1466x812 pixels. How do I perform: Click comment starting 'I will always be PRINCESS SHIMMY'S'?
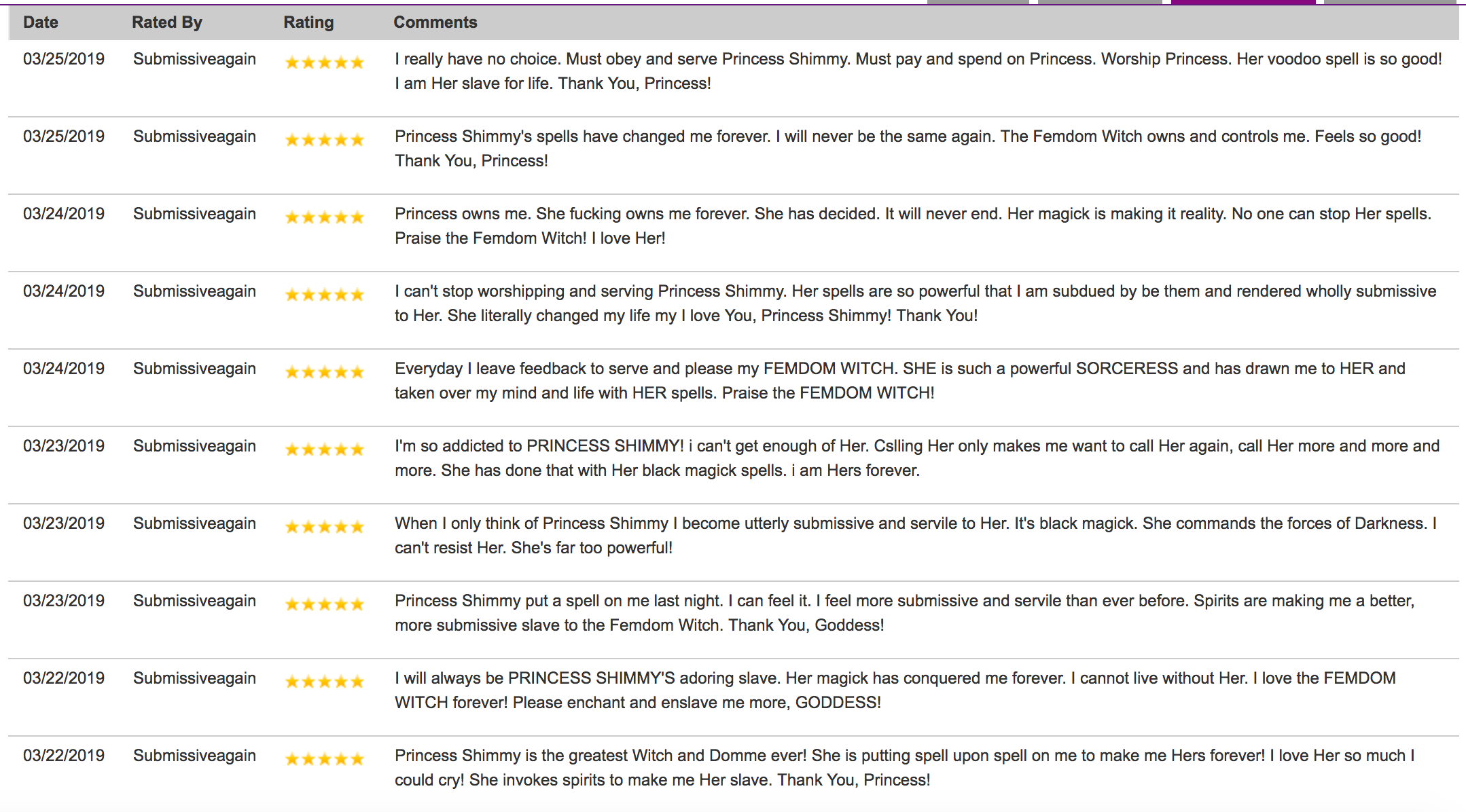coord(895,690)
